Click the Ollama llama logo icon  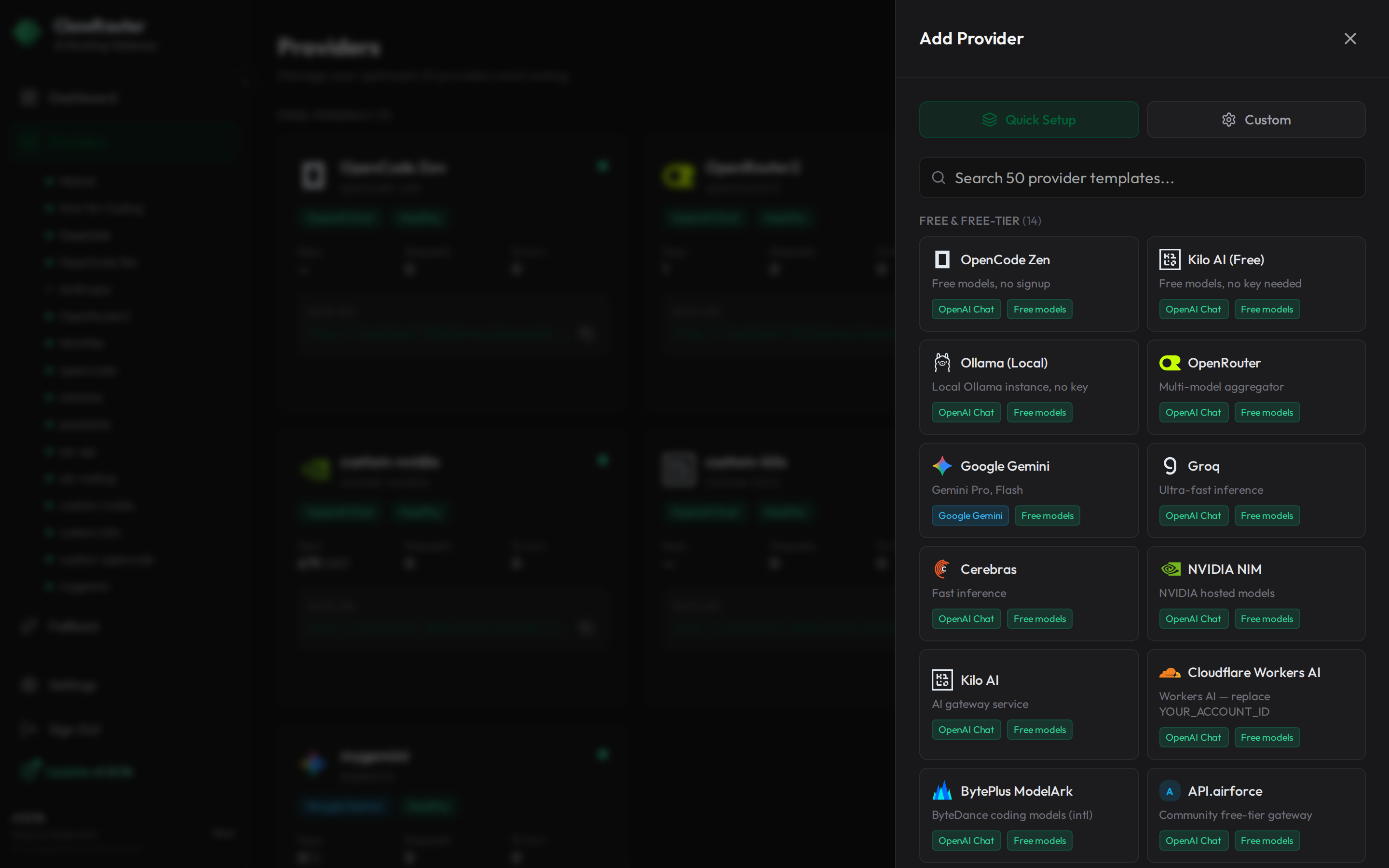point(942,363)
